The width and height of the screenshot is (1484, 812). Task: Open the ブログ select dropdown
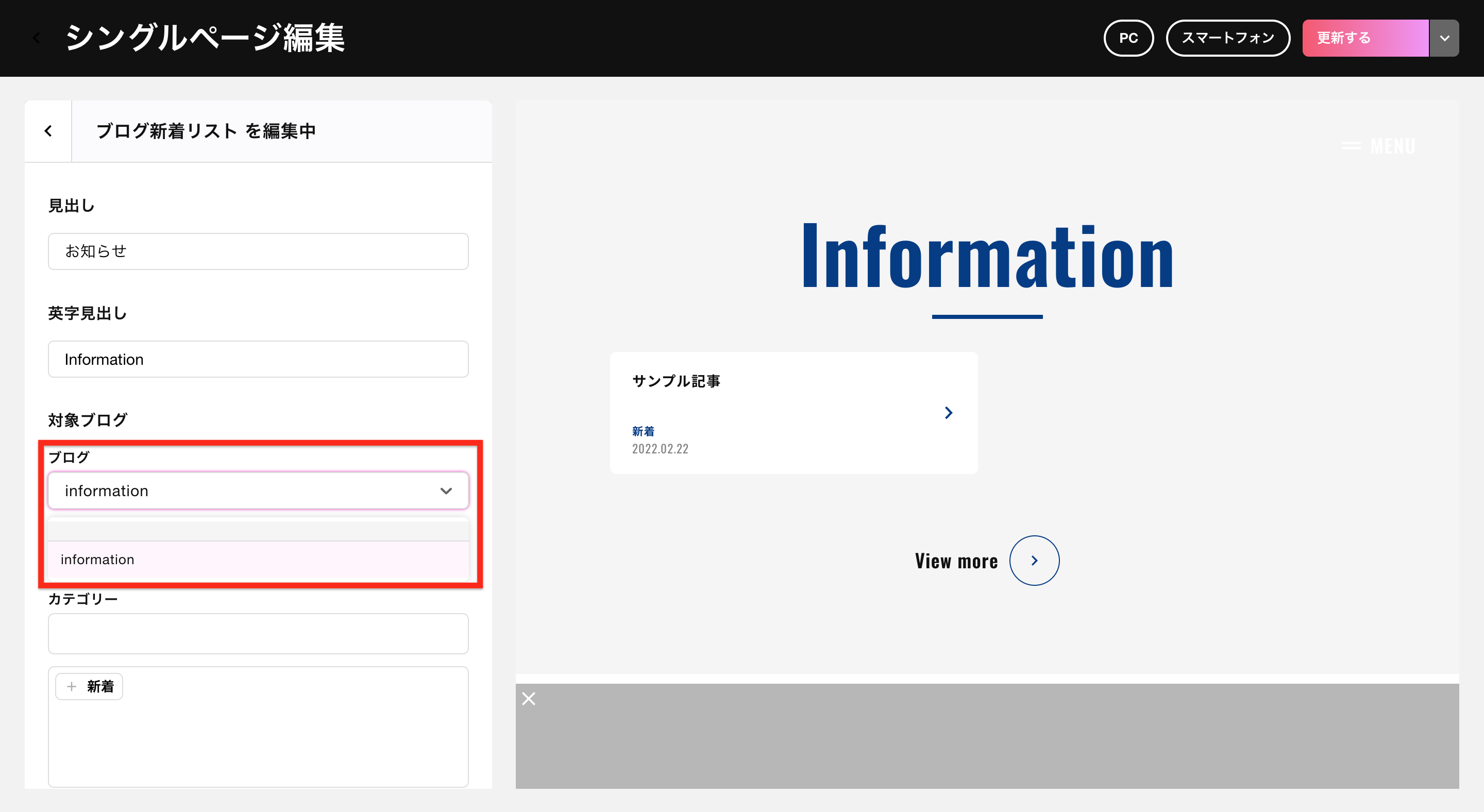point(258,490)
